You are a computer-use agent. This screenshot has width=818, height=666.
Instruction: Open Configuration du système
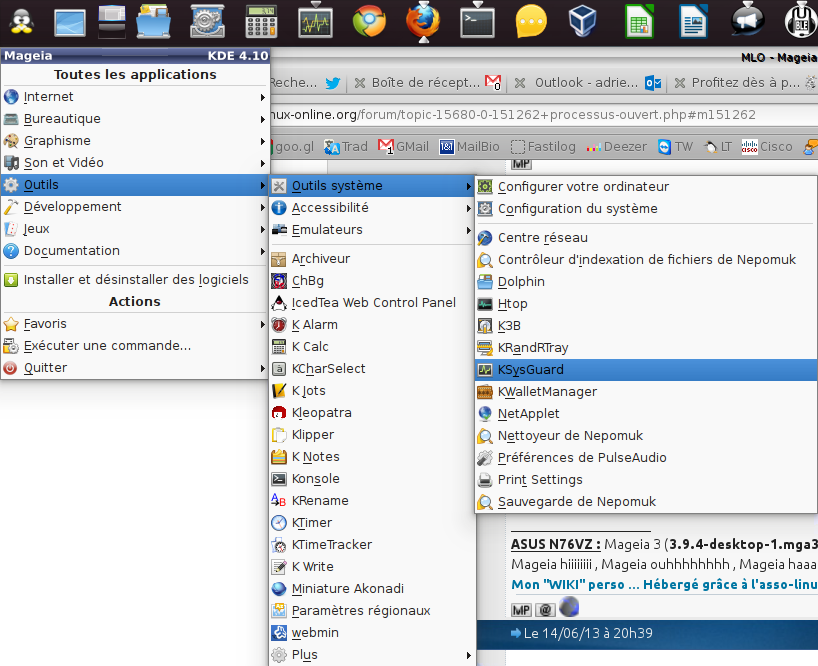pyautogui.click(x=646, y=209)
